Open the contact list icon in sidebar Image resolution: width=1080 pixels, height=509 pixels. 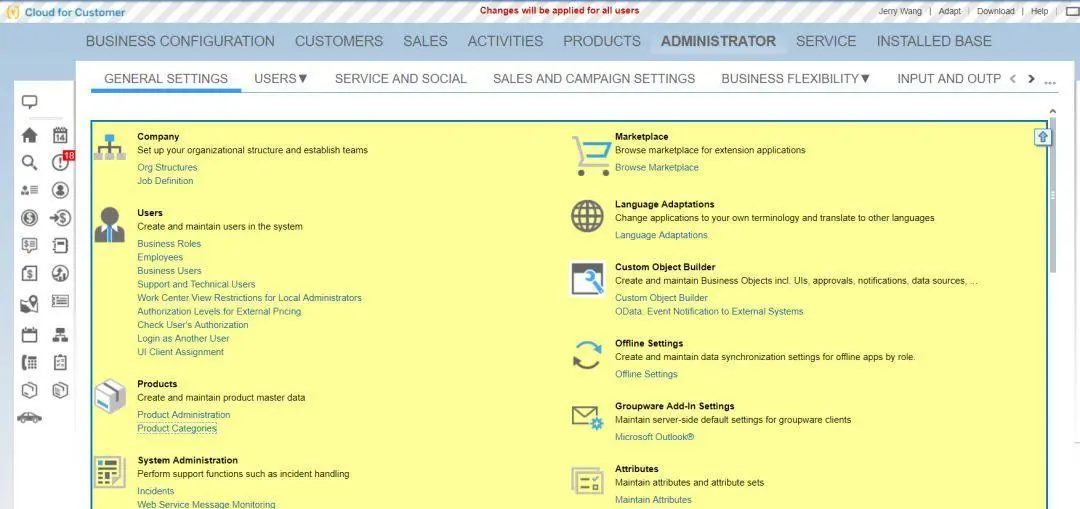29,190
